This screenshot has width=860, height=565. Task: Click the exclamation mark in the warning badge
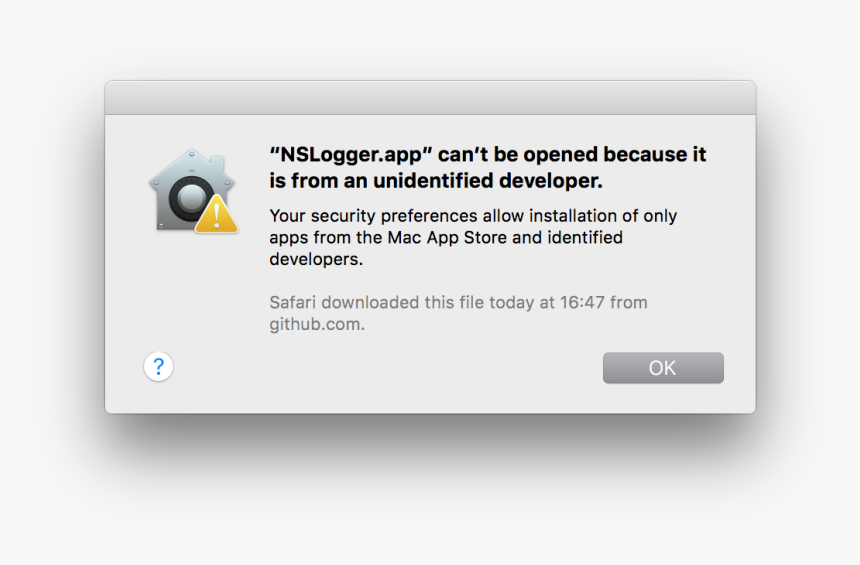[217, 216]
